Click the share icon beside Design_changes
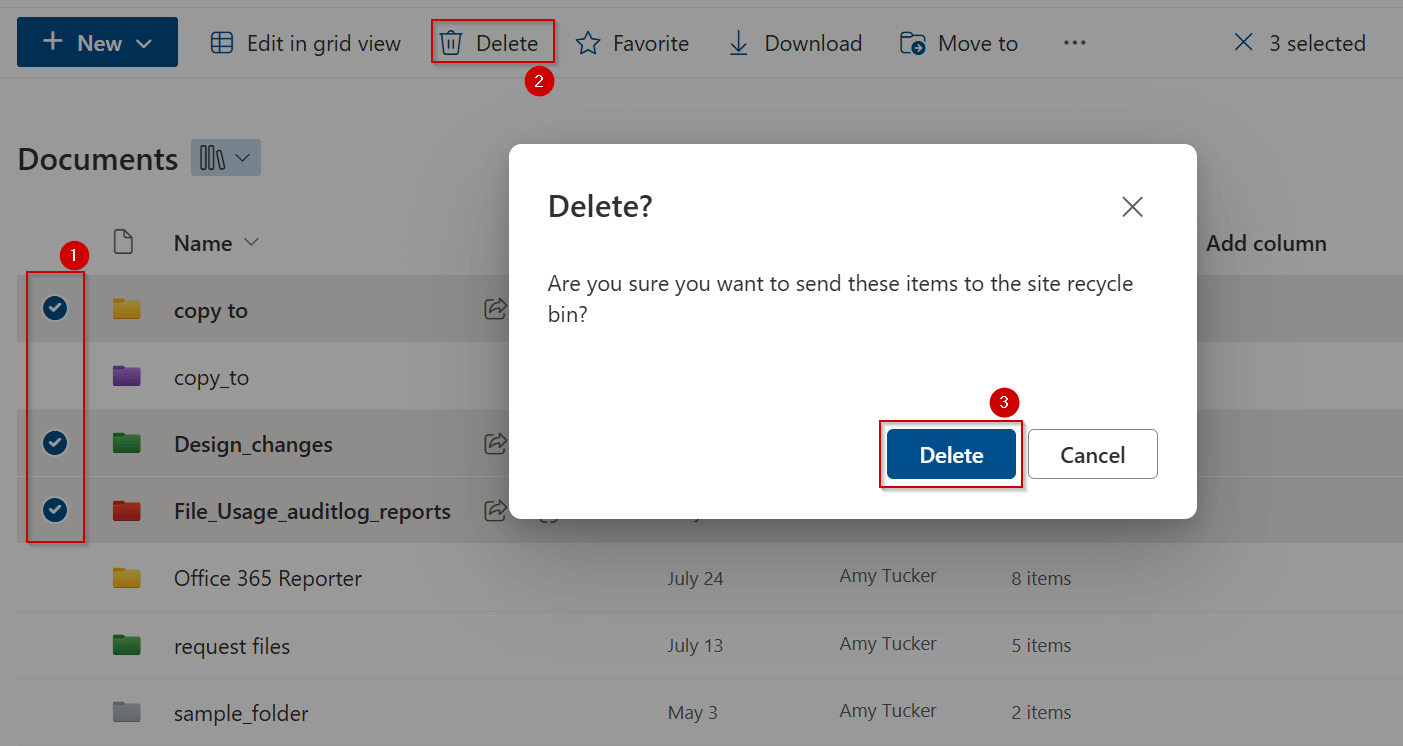The width and height of the screenshot is (1403, 746). click(x=495, y=444)
